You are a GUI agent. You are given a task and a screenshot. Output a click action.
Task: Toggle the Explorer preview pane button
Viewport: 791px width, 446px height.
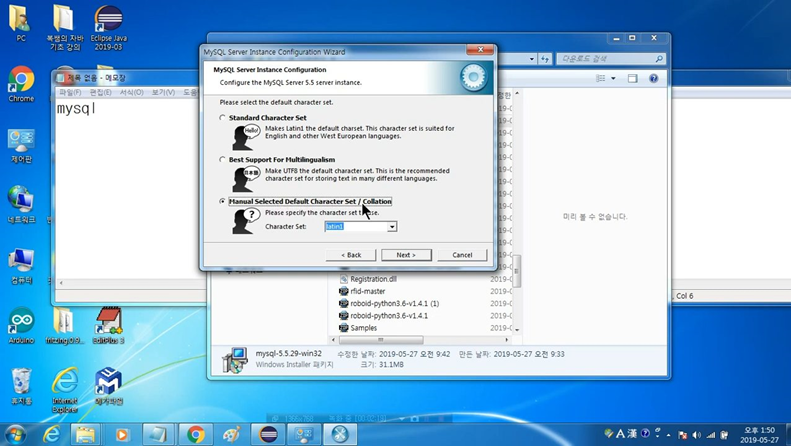coord(633,78)
